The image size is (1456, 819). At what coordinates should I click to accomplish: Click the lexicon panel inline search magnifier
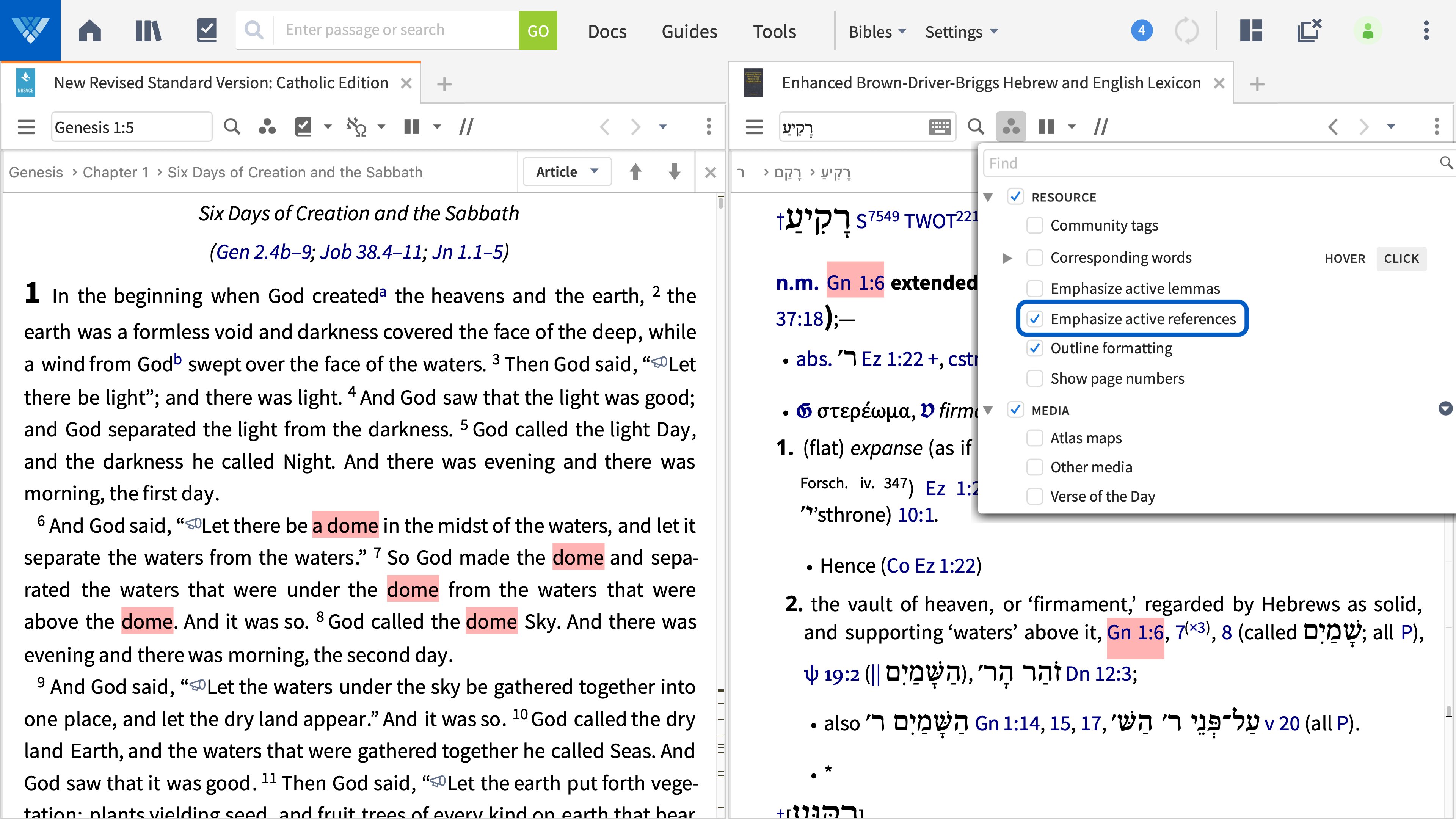click(976, 127)
